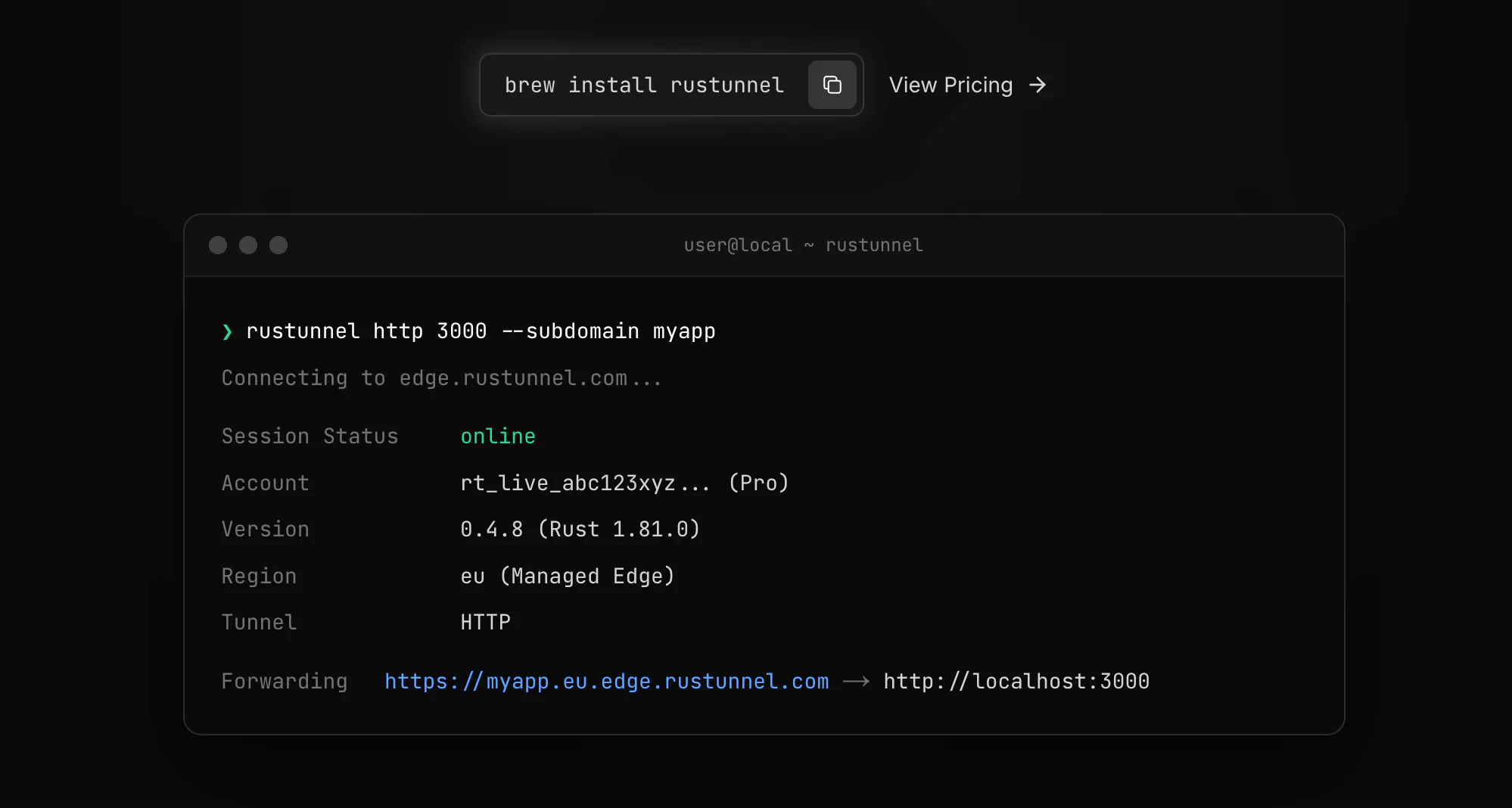The image size is (1512, 808).
Task: Click the green 'online' status value
Action: click(x=498, y=437)
